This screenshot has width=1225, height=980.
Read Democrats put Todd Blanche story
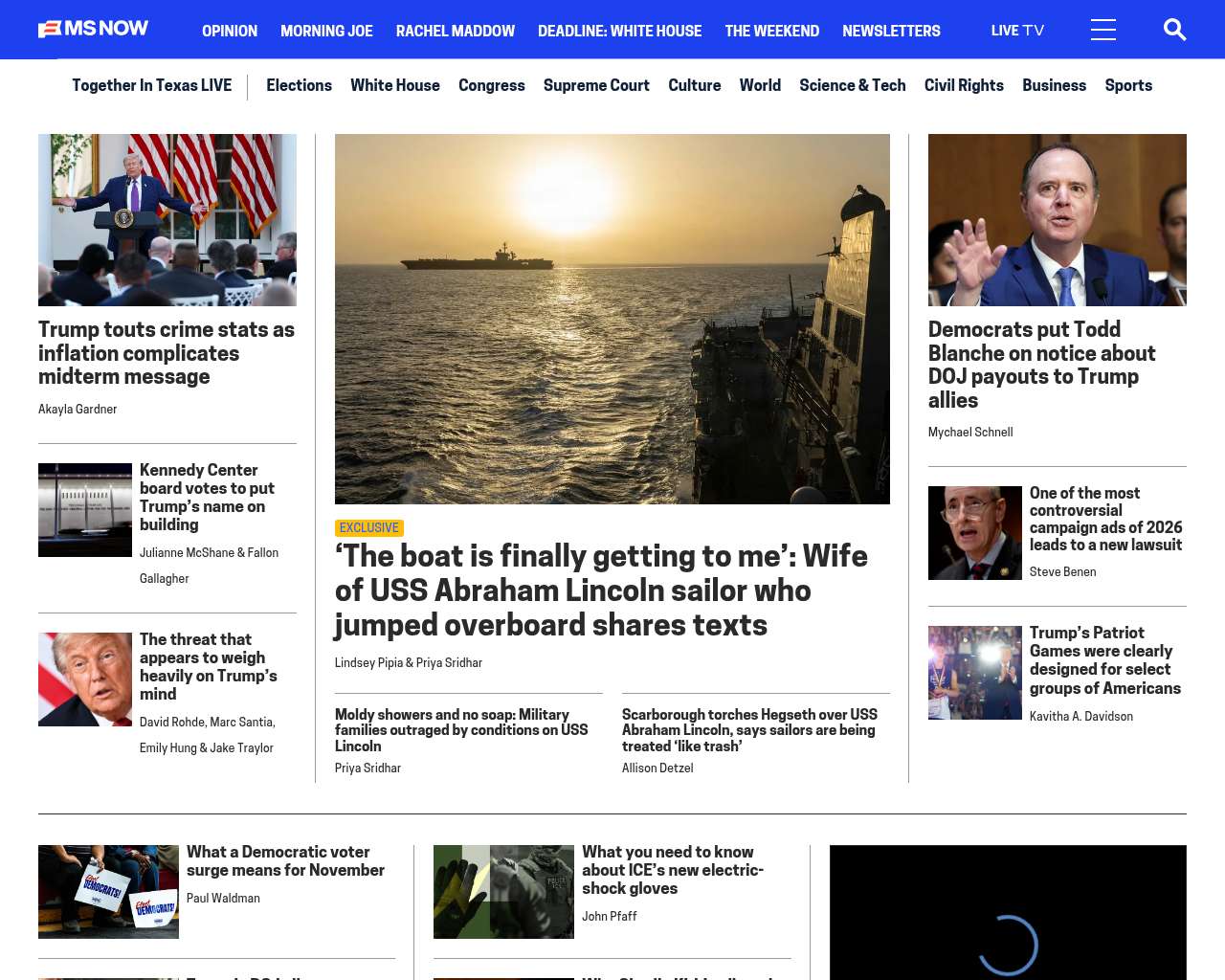pyautogui.click(x=1042, y=365)
